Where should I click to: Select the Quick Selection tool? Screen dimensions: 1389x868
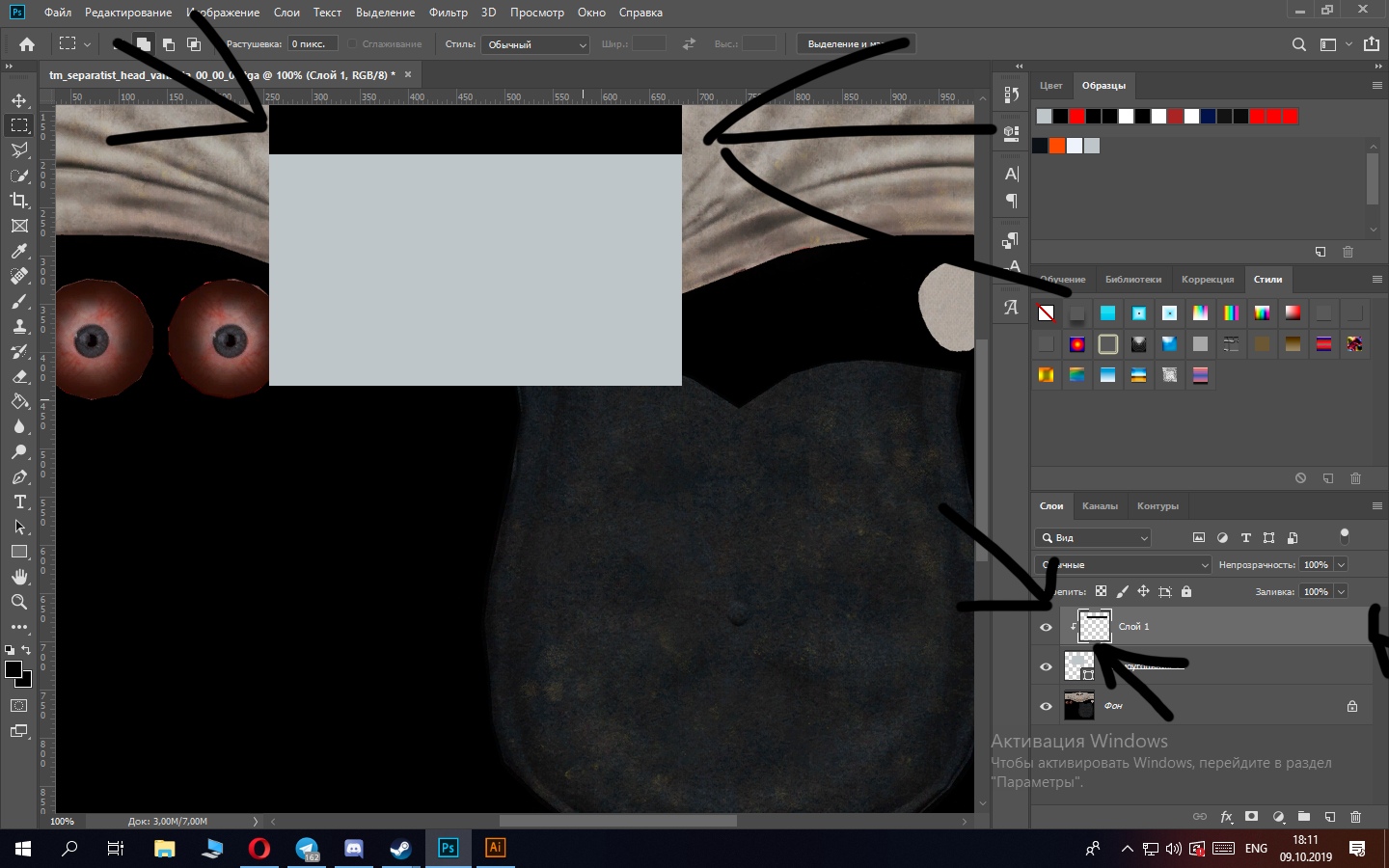point(19,176)
